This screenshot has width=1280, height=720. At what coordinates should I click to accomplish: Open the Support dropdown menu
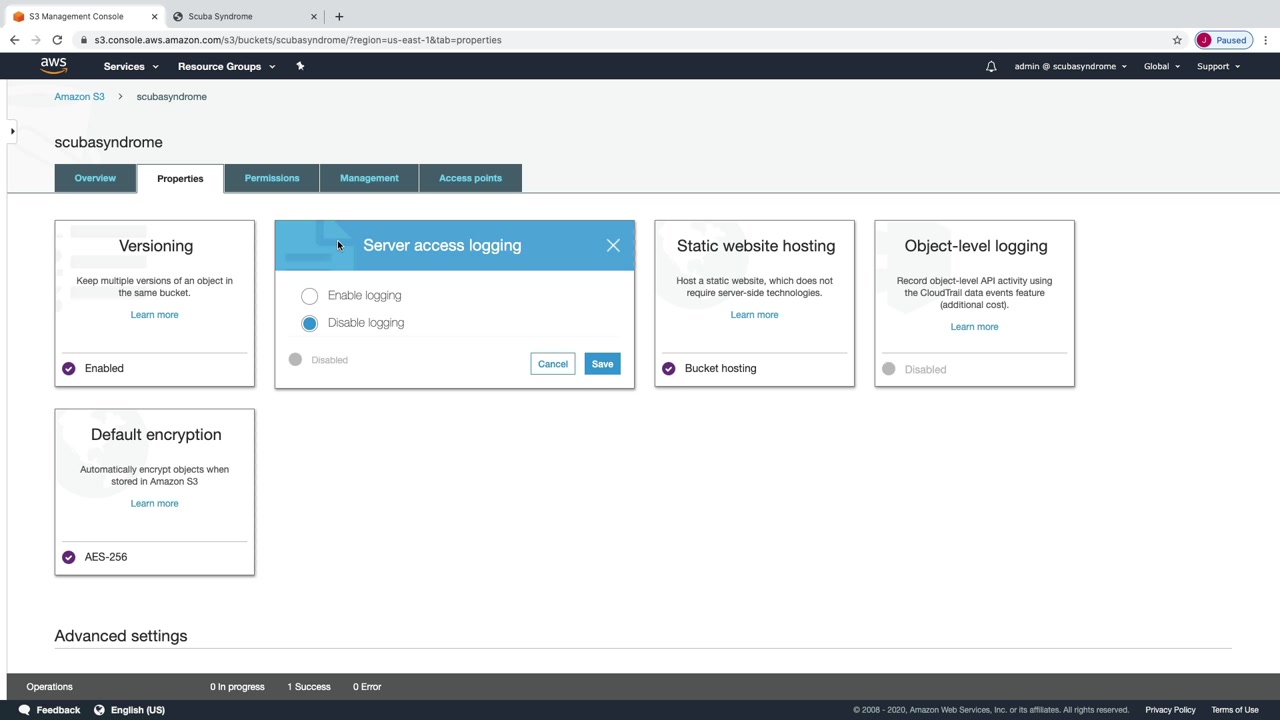1218,66
